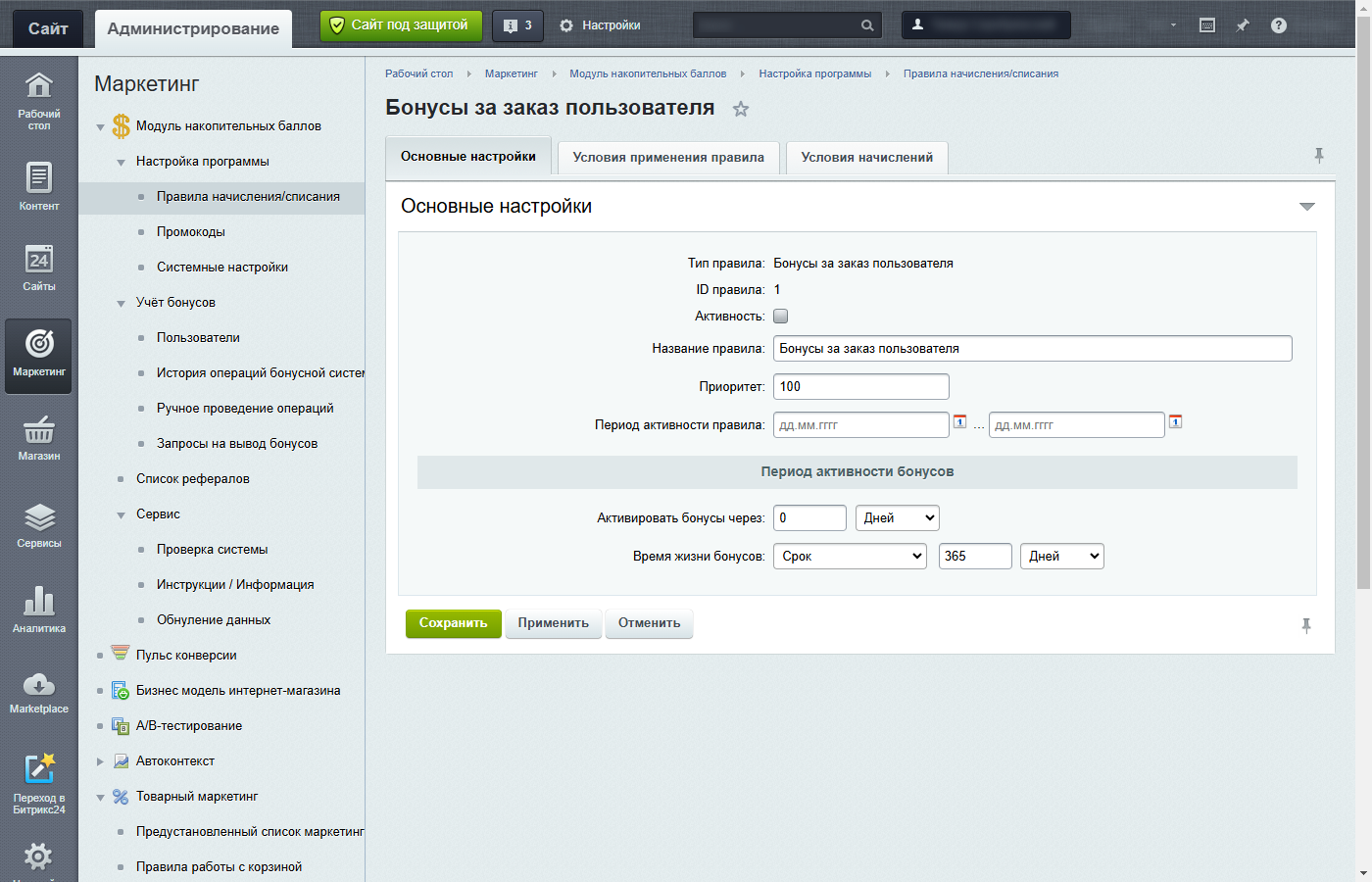Click the Название правила input field
1372x882 pixels.
click(1033, 348)
